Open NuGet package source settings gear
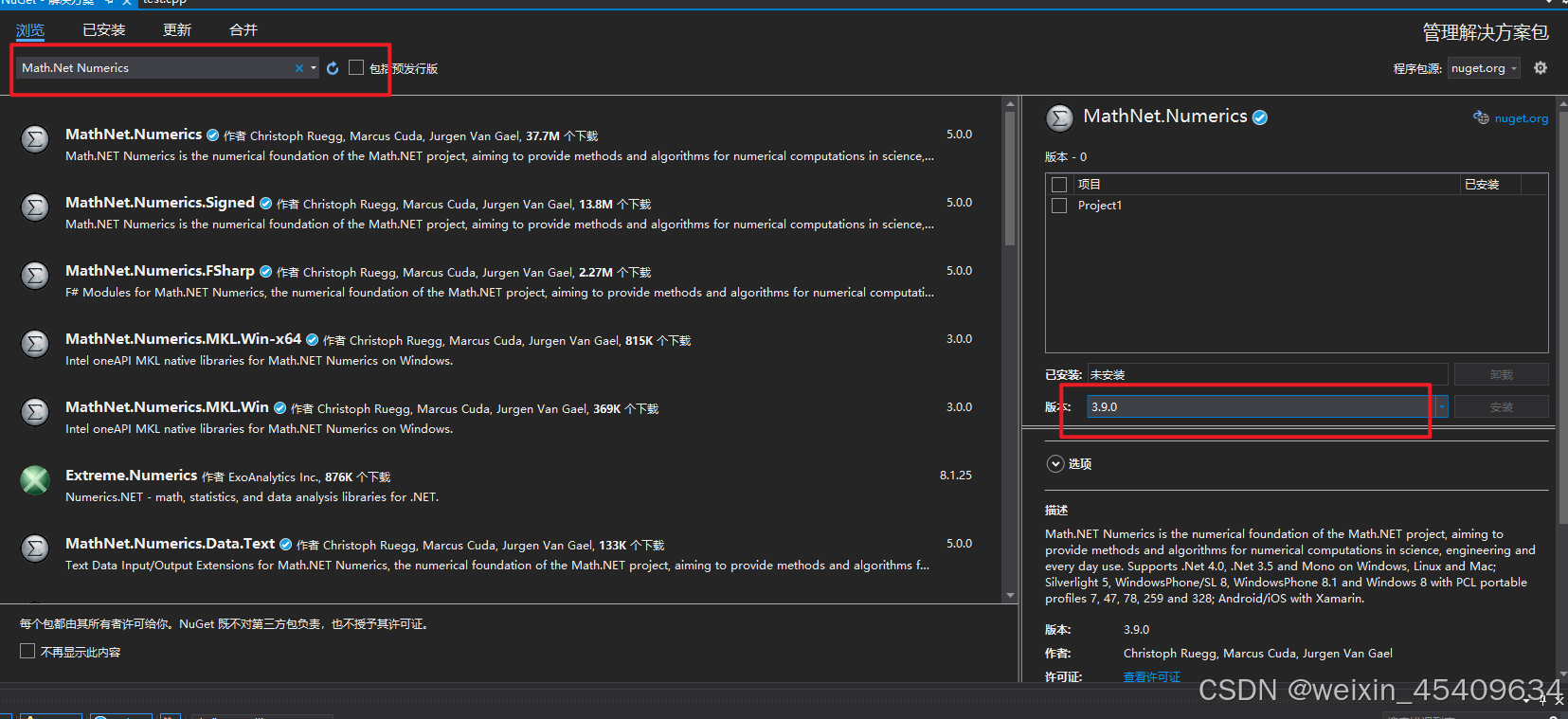 point(1541,68)
